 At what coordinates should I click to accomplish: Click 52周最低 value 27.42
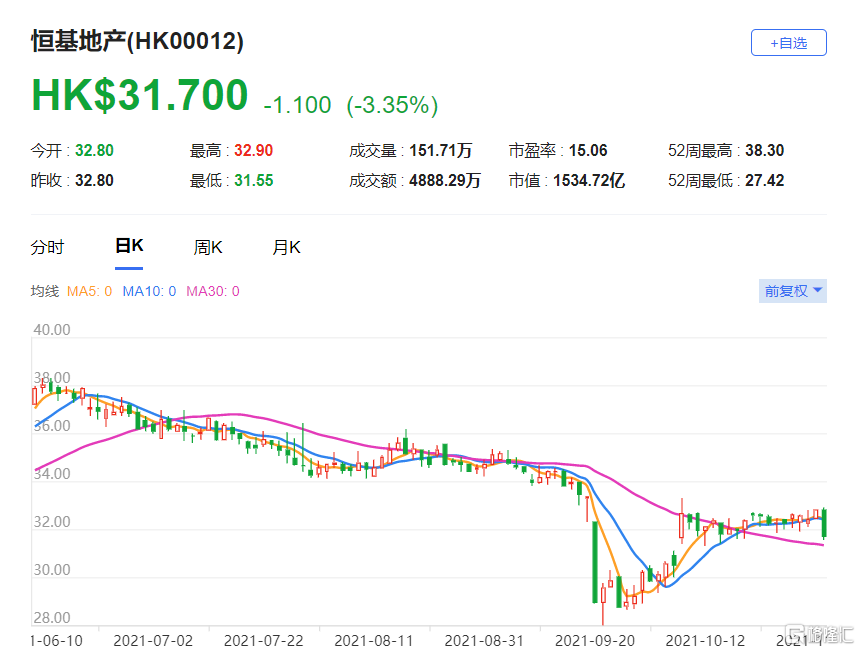(765, 180)
